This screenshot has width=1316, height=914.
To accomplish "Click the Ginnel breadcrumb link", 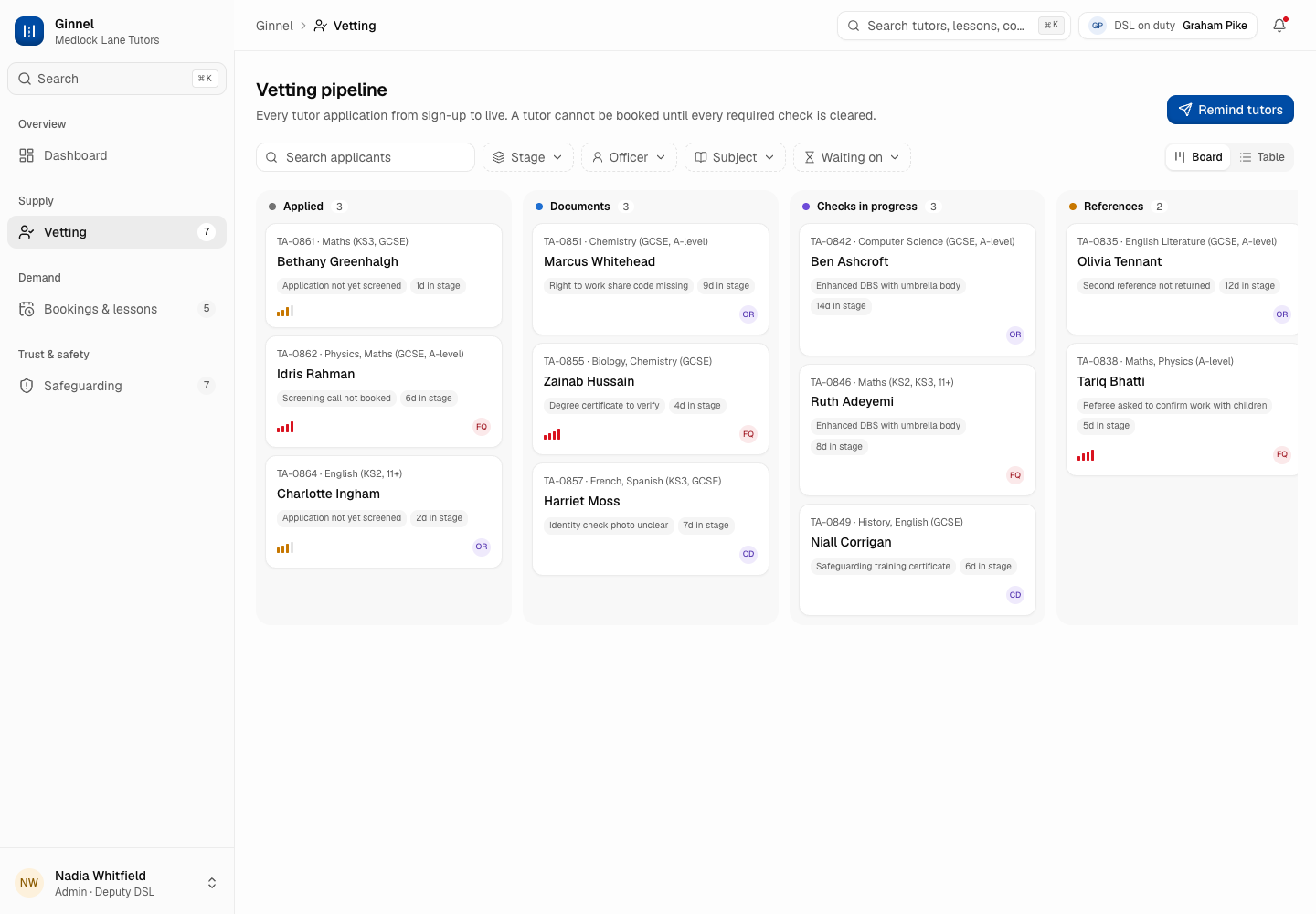I will pos(274,26).
